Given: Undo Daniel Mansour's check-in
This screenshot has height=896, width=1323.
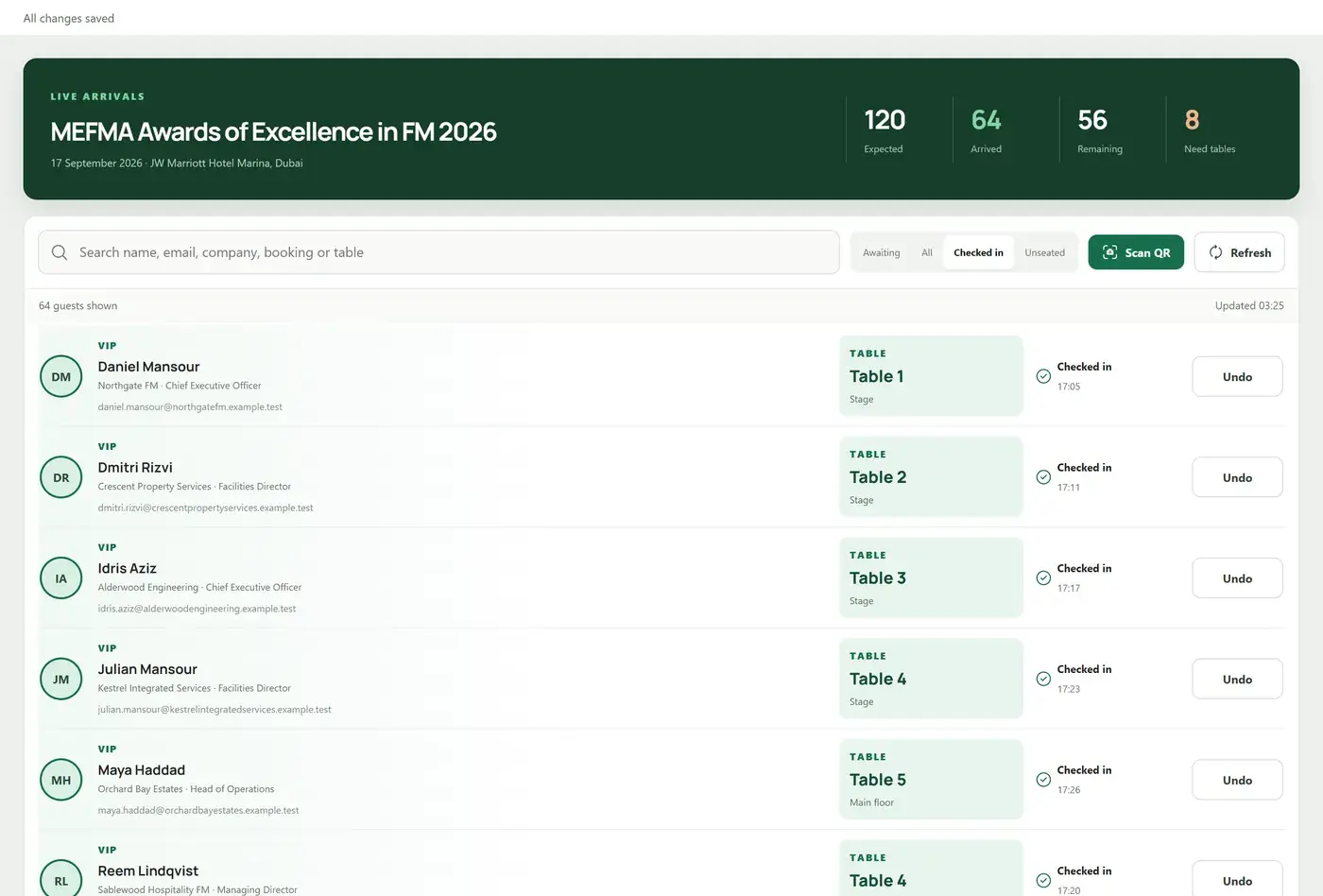Looking at the screenshot, I should click(1237, 376).
